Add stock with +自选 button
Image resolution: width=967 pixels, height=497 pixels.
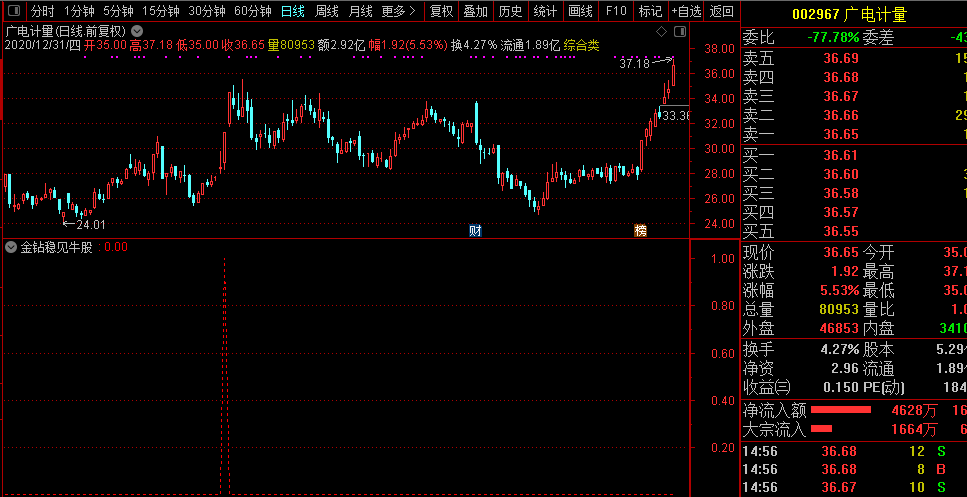686,12
